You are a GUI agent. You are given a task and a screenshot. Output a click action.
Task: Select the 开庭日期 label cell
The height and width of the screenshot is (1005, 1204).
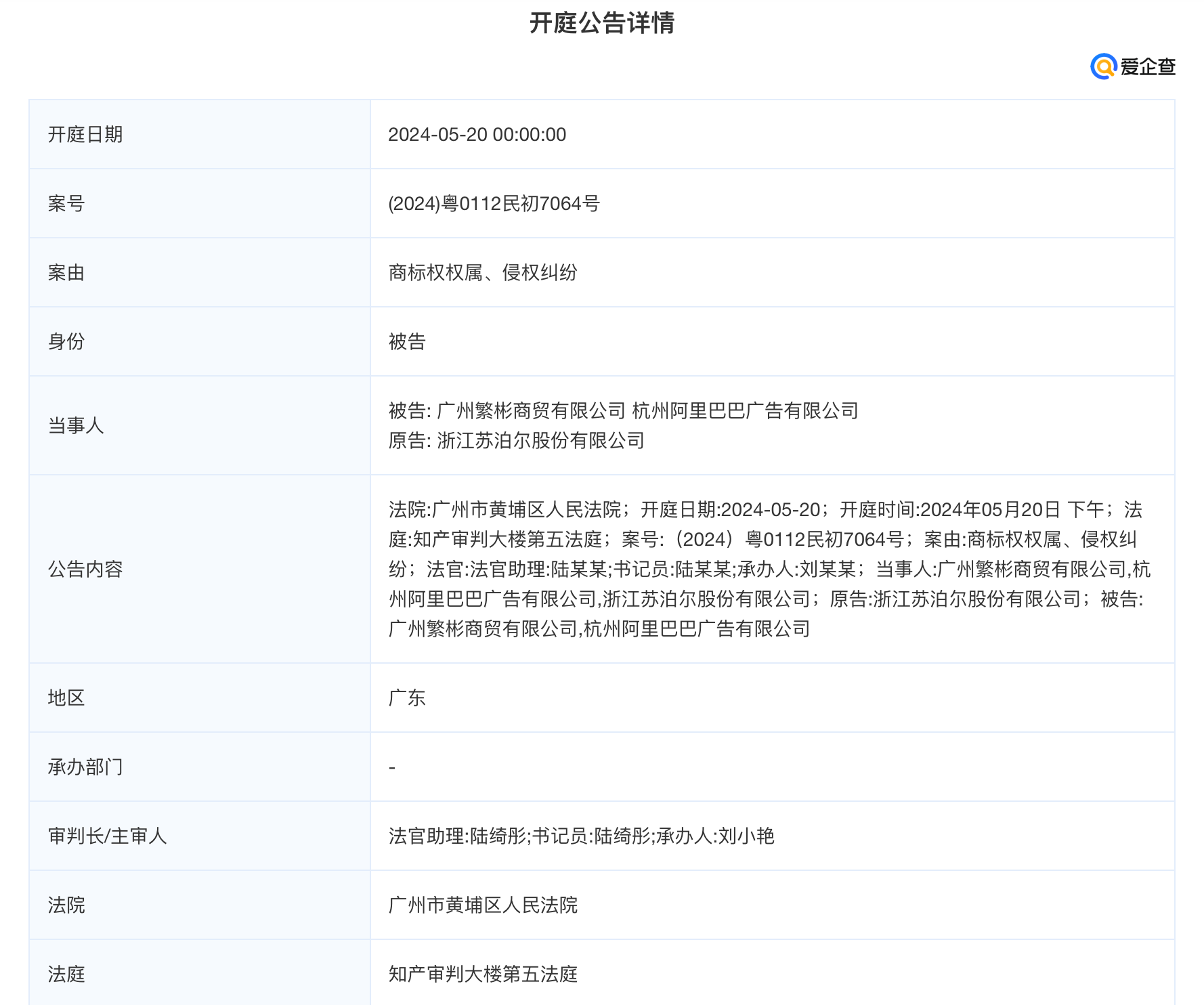(x=200, y=134)
